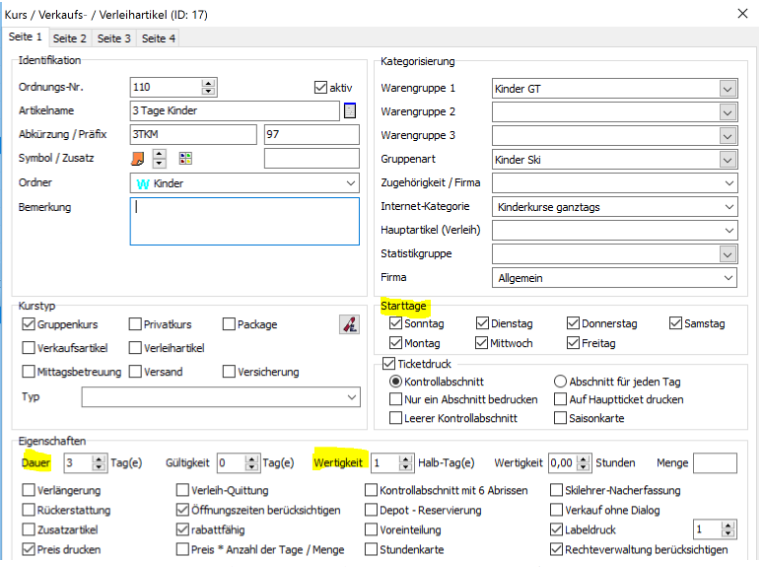This screenshot has width=759, height=567.
Task: Expand the Internet-Kategorie dropdown
Action: (x=729, y=207)
